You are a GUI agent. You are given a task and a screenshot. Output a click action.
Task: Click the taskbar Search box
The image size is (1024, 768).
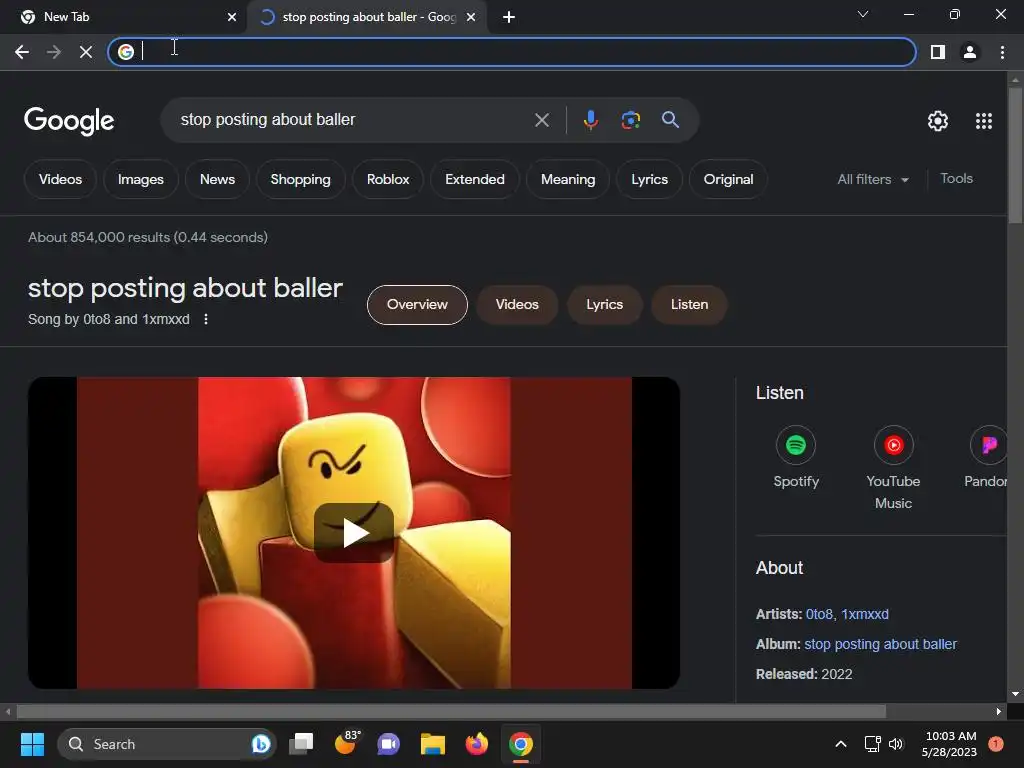[x=167, y=744]
